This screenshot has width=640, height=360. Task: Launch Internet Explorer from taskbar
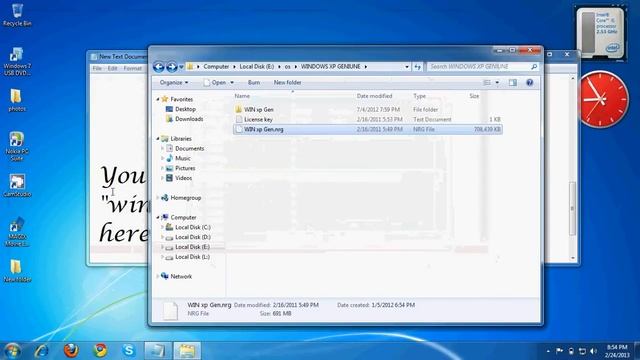coord(41,351)
